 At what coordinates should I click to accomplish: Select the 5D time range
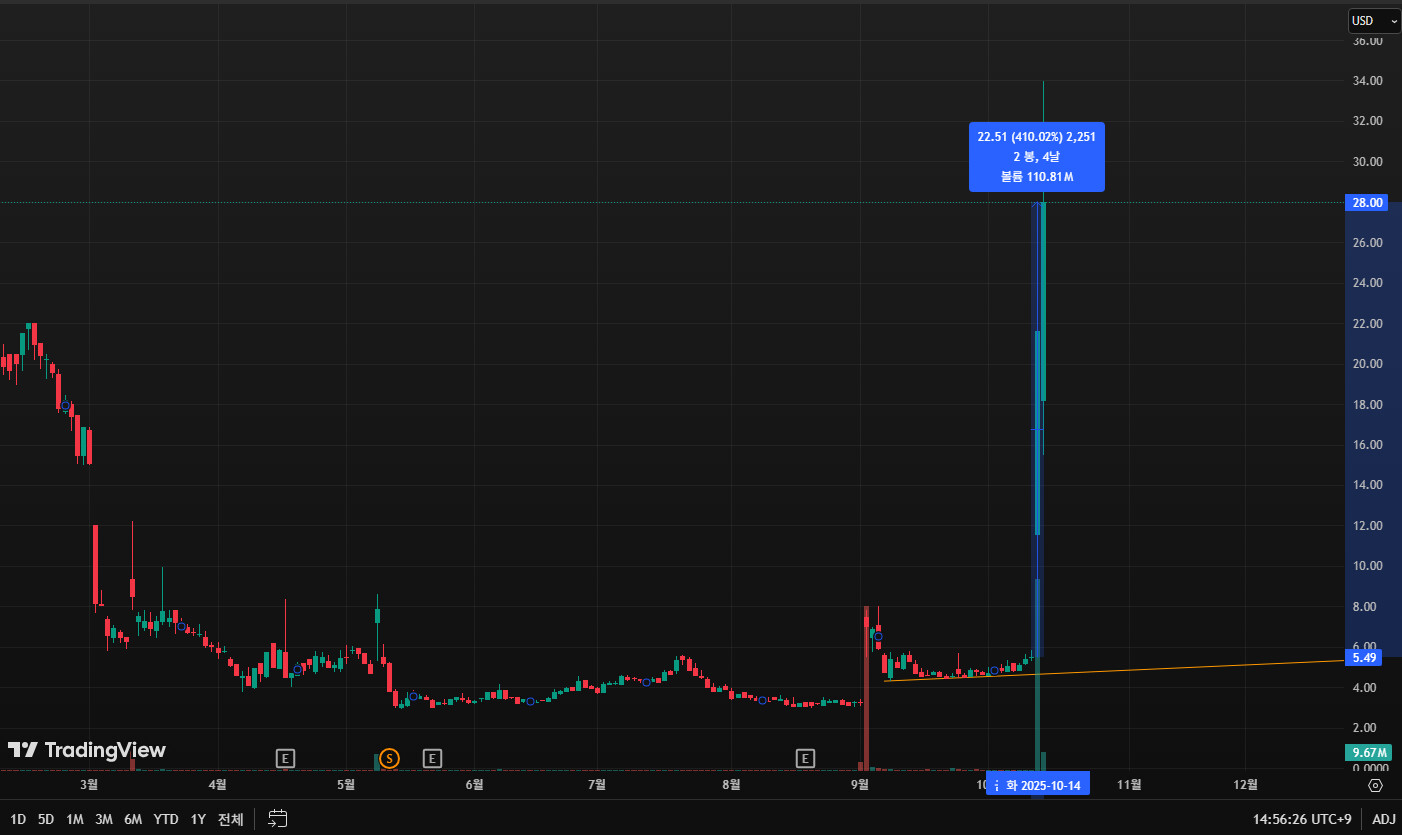click(46, 819)
